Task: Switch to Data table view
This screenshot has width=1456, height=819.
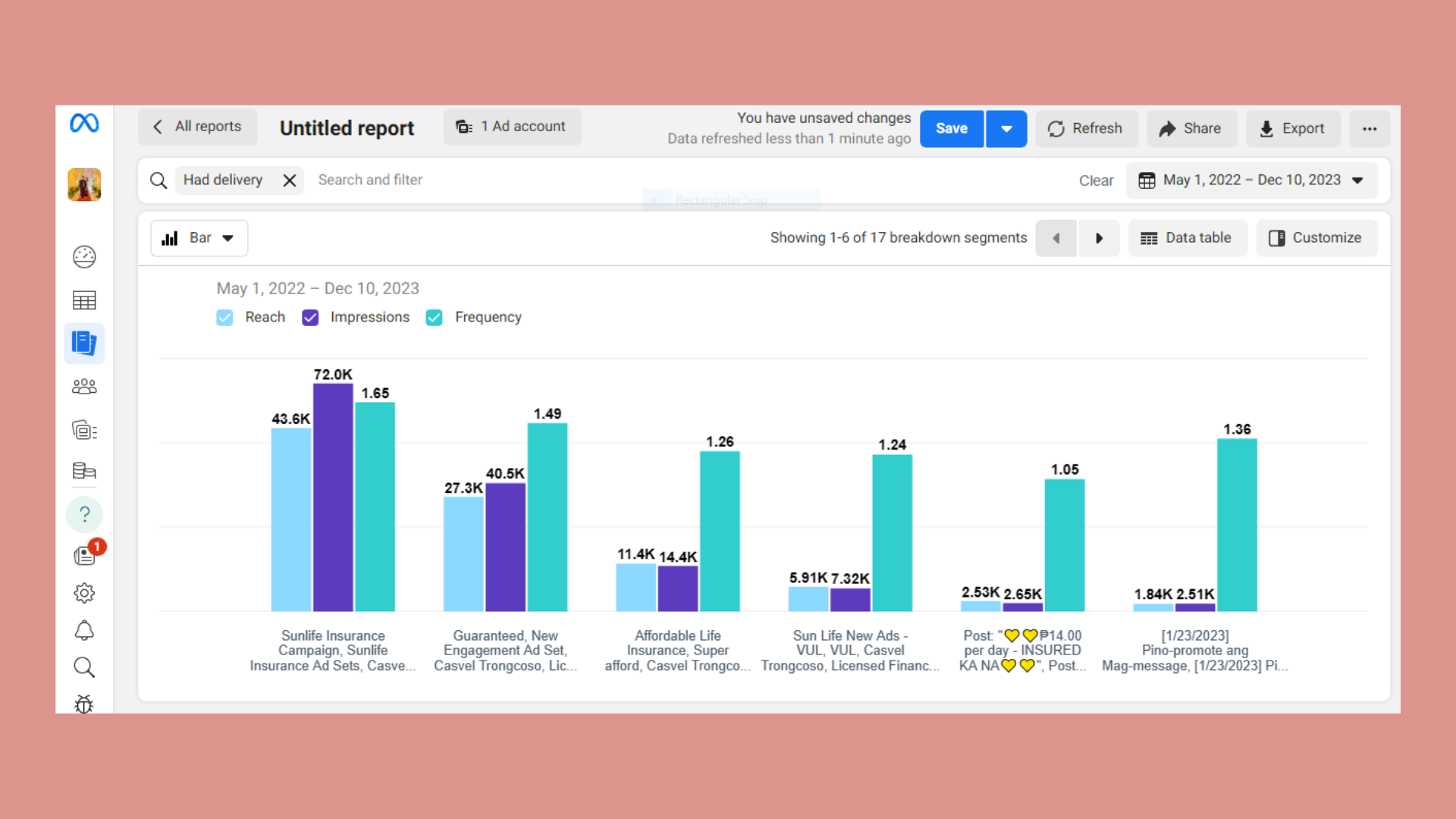Action: (x=1187, y=238)
